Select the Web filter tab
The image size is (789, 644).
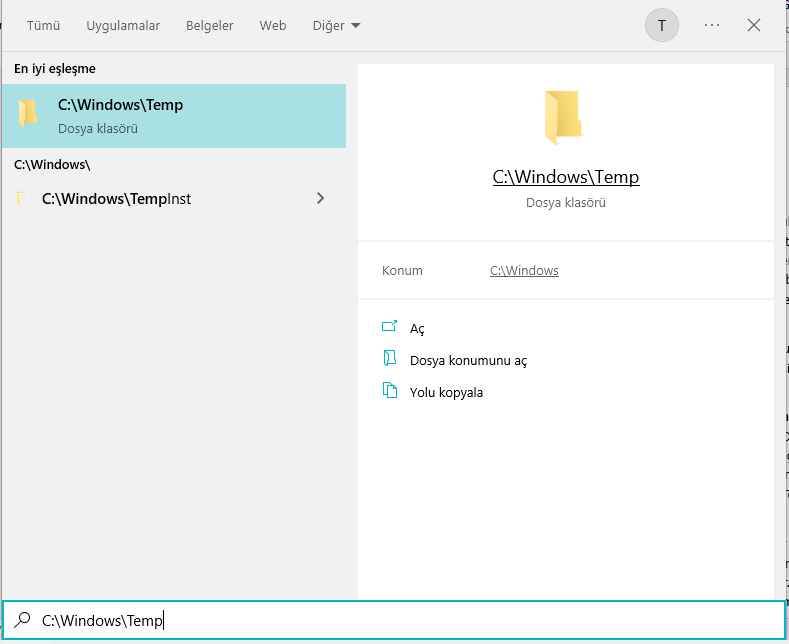click(x=273, y=26)
